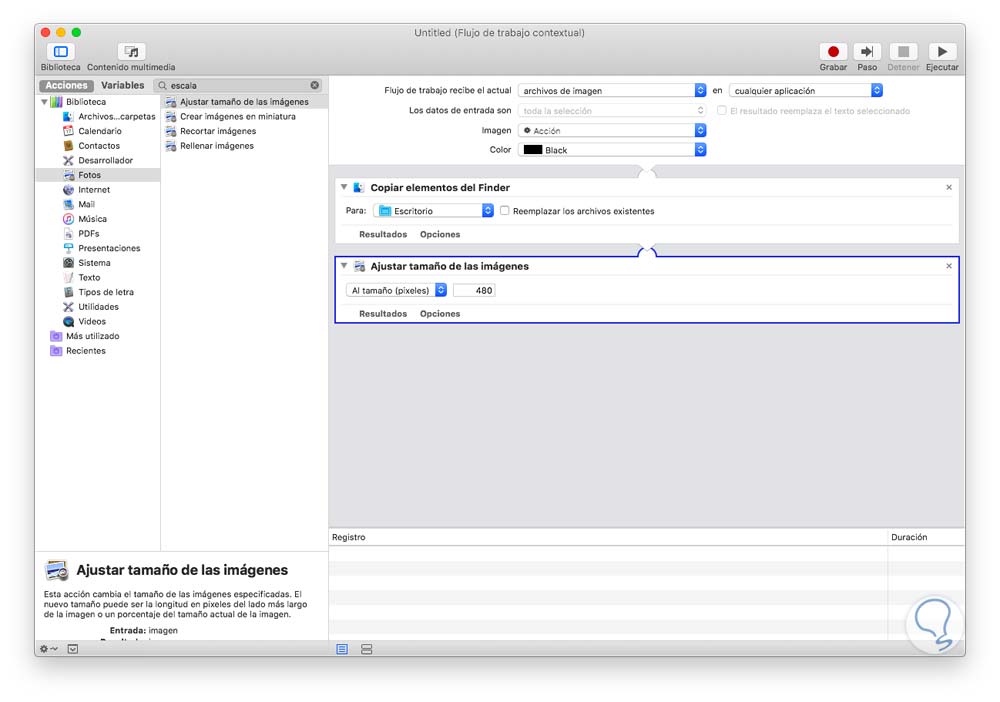Screen dimensions: 1000x702
Task: Enable Reemplazar los archivos existentes
Action: point(504,211)
